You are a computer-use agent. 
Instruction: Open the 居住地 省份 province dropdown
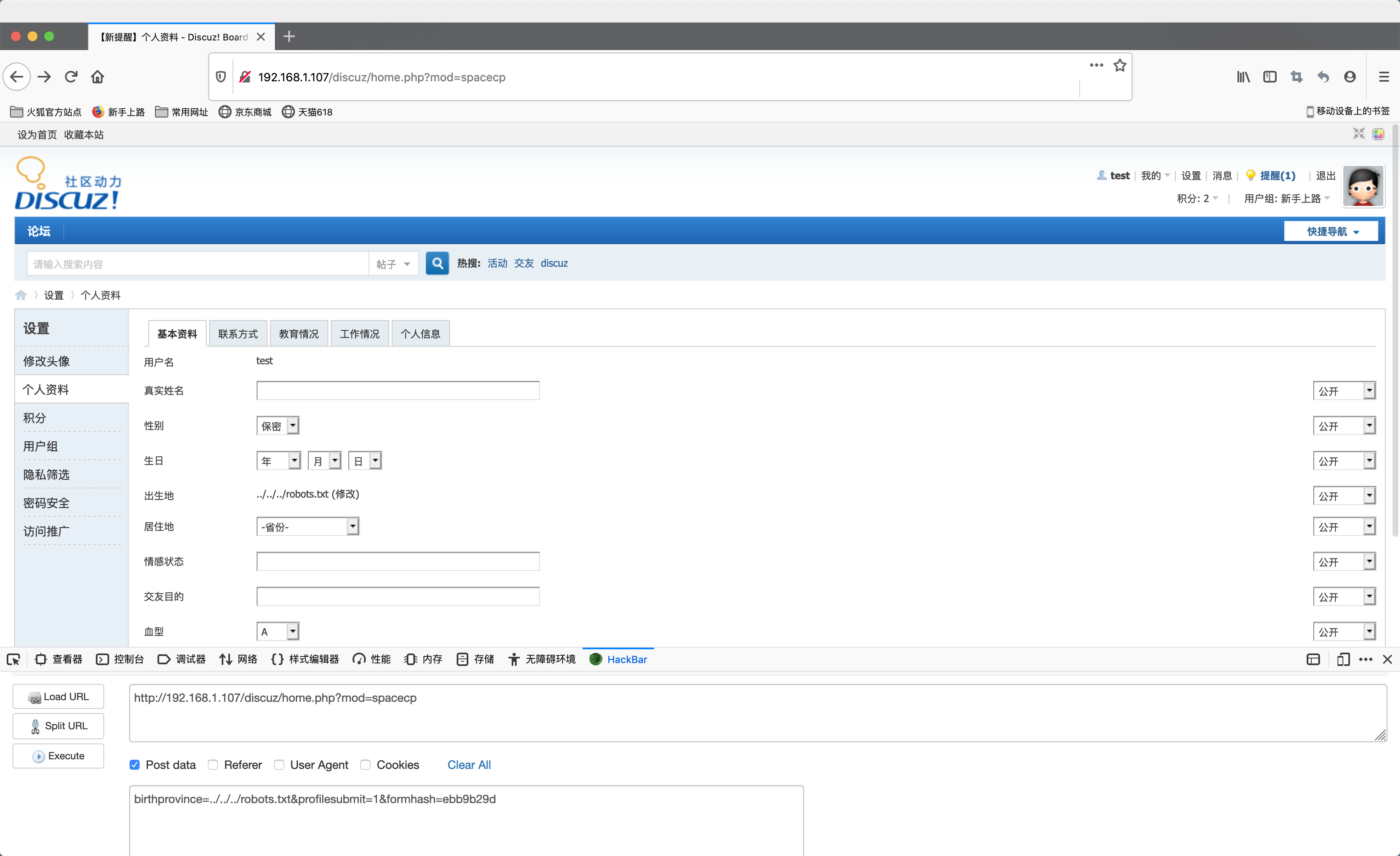pyautogui.click(x=307, y=526)
